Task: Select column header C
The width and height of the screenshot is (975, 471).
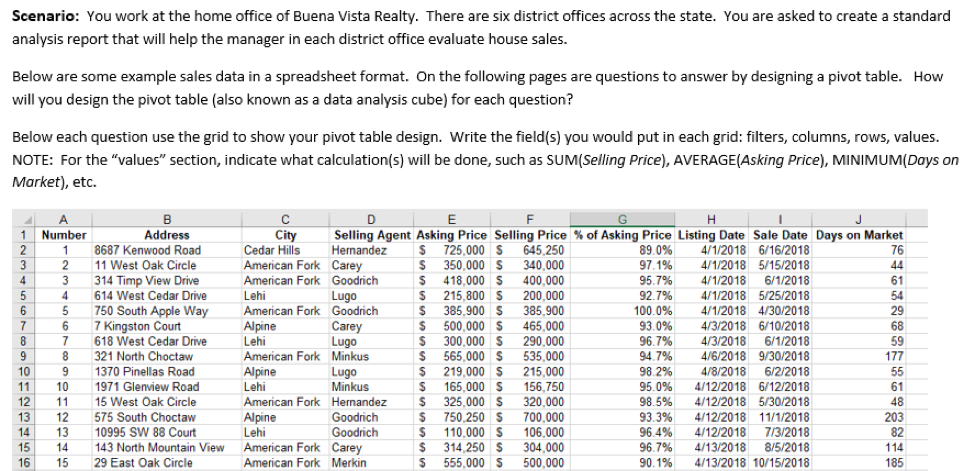Action: click(285, 219)
